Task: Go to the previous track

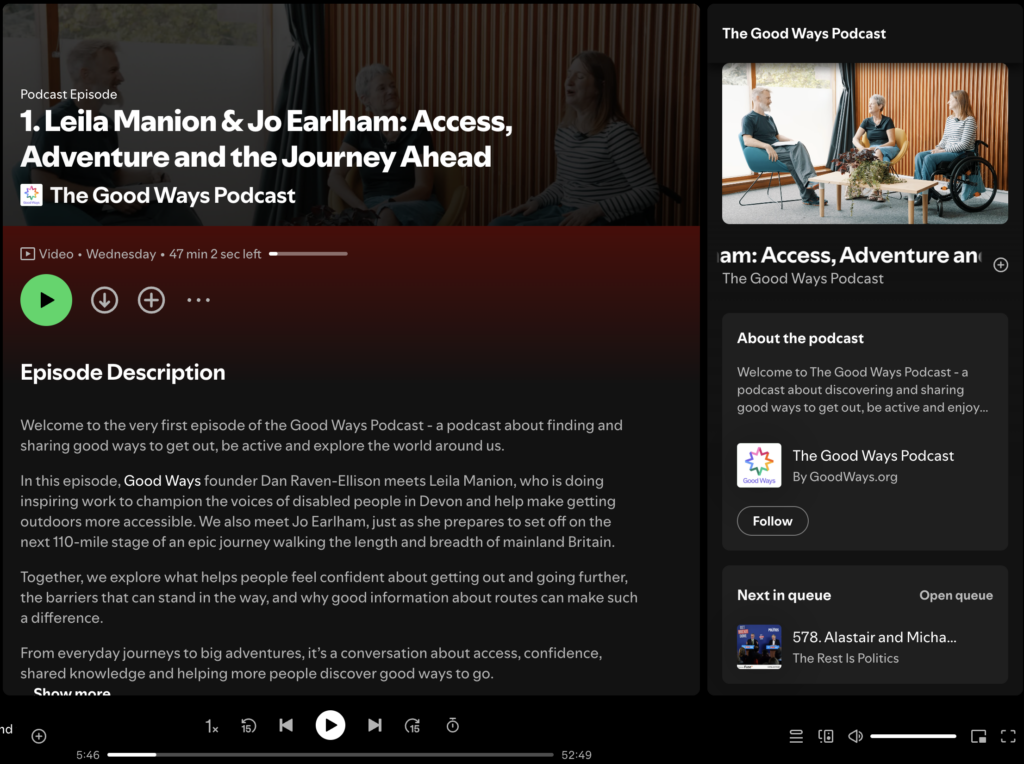Action: [286, 725]
